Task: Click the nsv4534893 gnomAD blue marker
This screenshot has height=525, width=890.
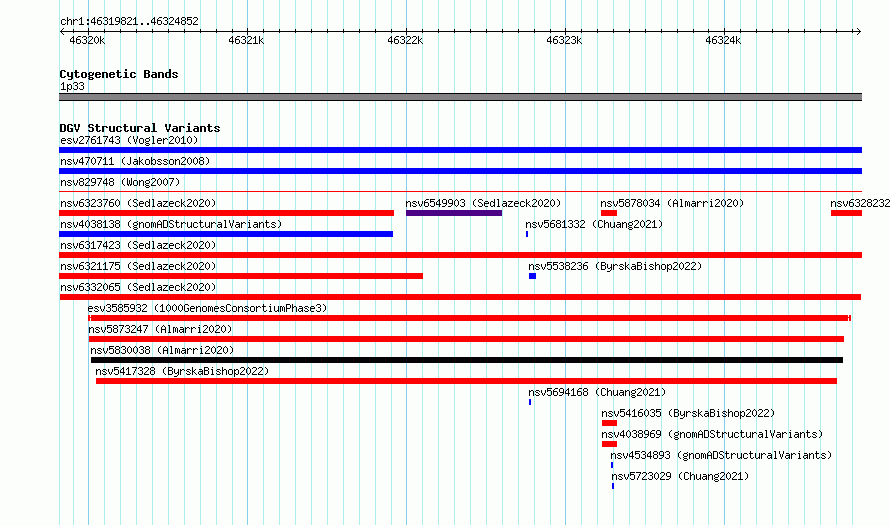Action: pyautogui.click(x=612, y=465)
